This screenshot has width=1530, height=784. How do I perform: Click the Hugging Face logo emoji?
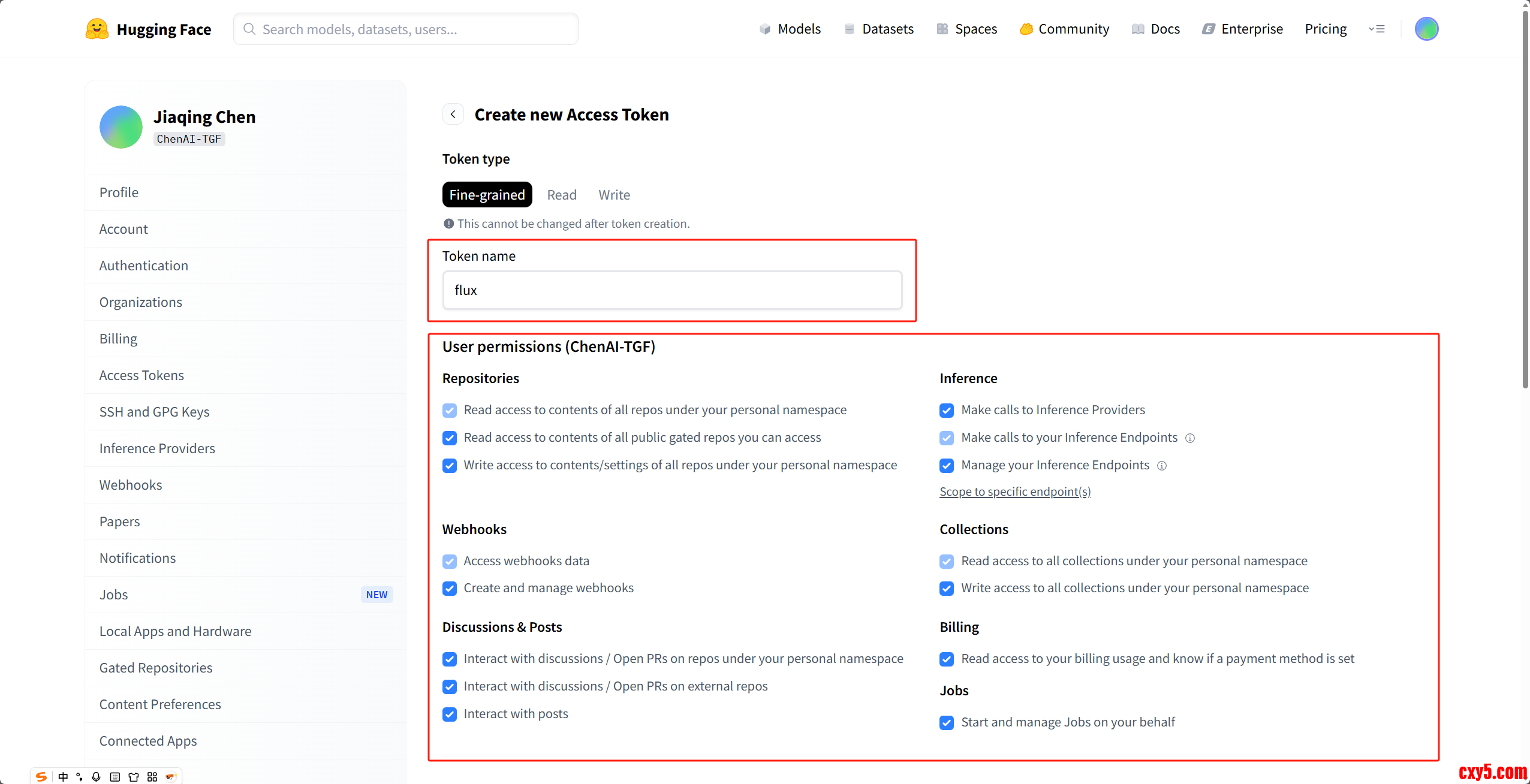97,29
